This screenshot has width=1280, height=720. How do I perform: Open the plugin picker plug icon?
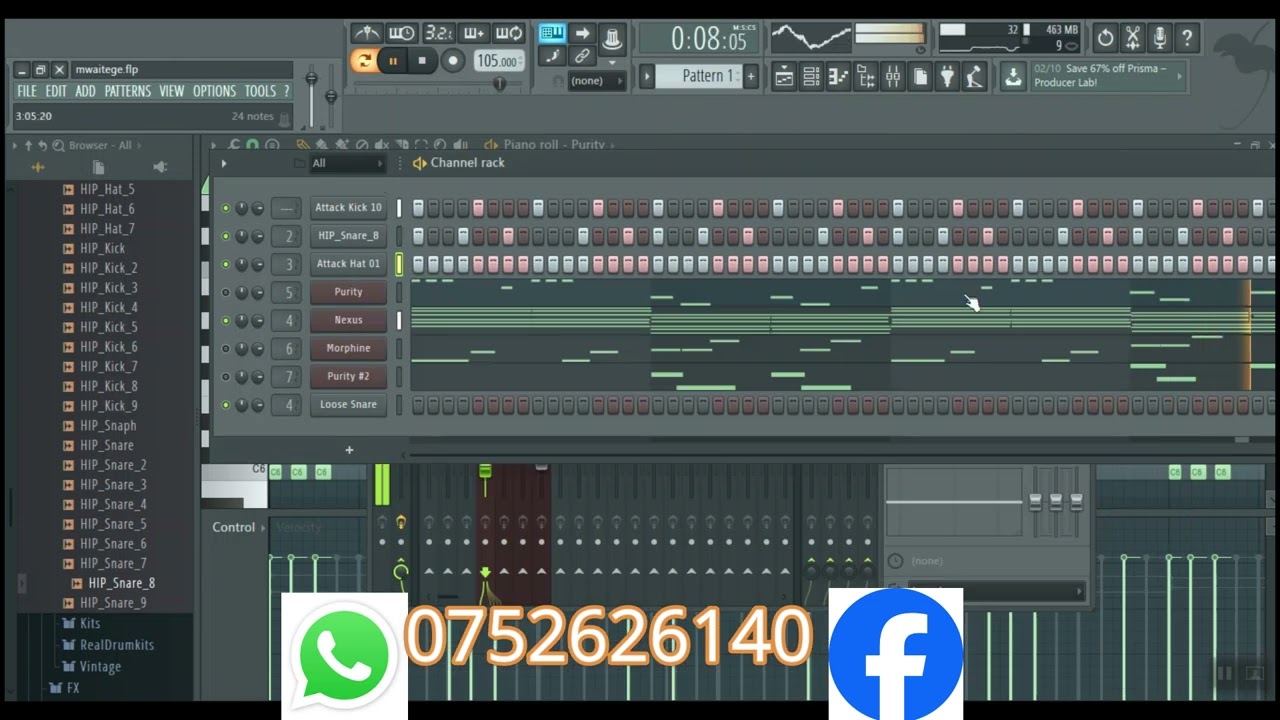(x=947, y=76)
